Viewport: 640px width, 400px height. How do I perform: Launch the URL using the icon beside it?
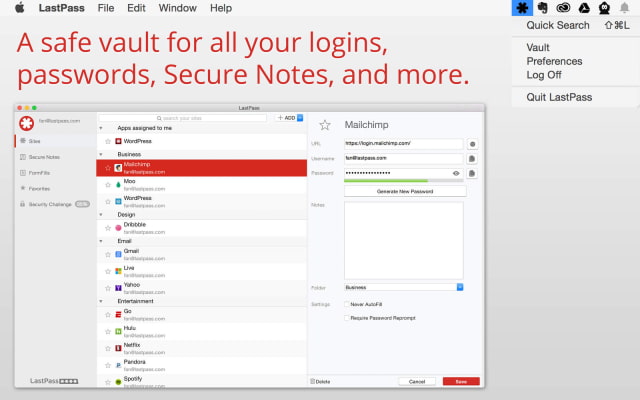[x=472, y=144]
